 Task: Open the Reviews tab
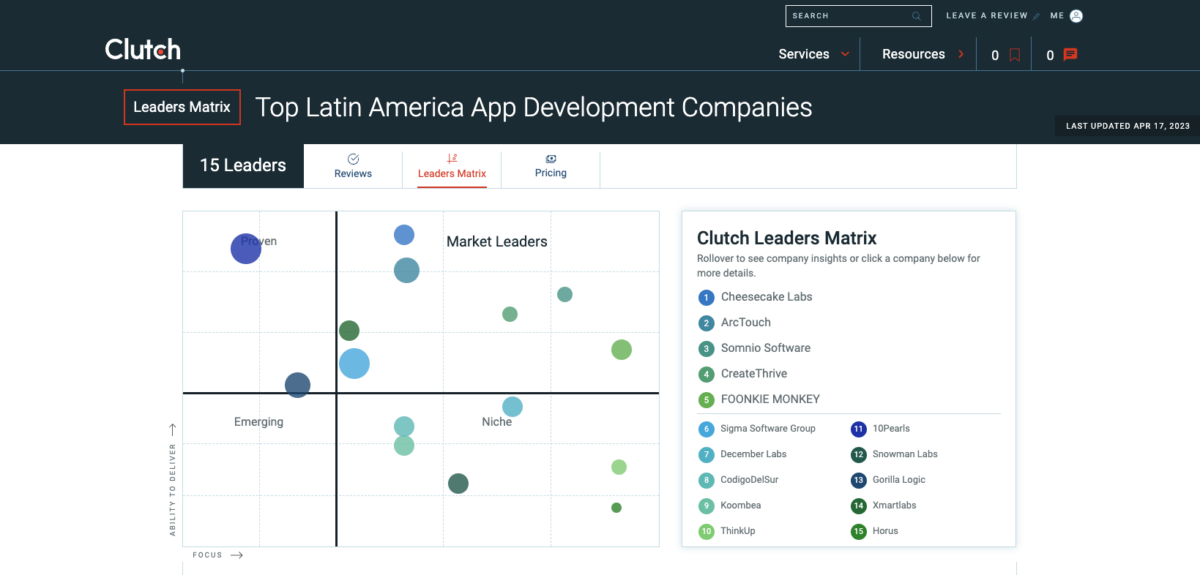(353, 165)
